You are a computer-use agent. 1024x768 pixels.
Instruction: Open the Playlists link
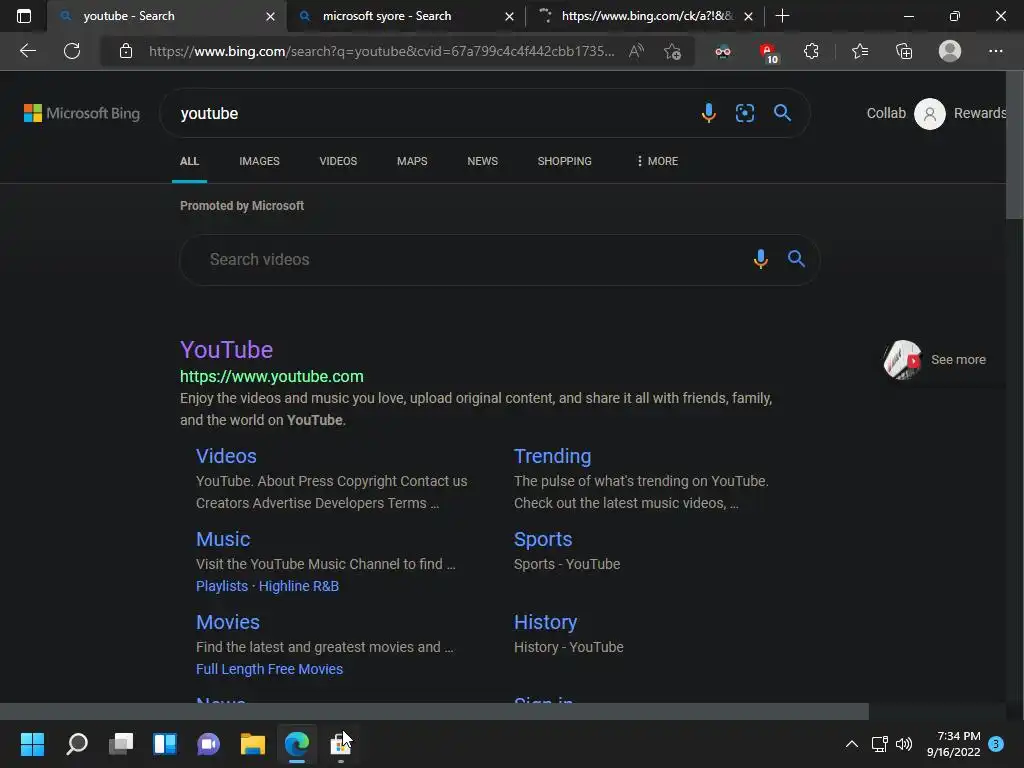point(222,586)
